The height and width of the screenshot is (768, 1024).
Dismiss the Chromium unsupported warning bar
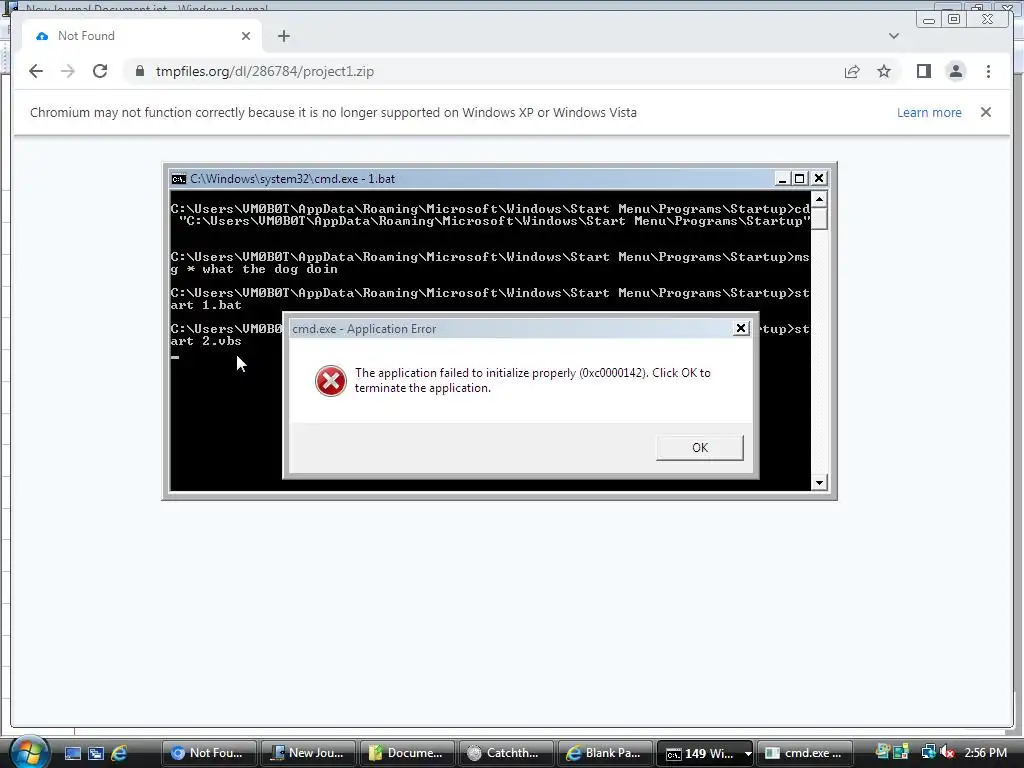(986, 112)
